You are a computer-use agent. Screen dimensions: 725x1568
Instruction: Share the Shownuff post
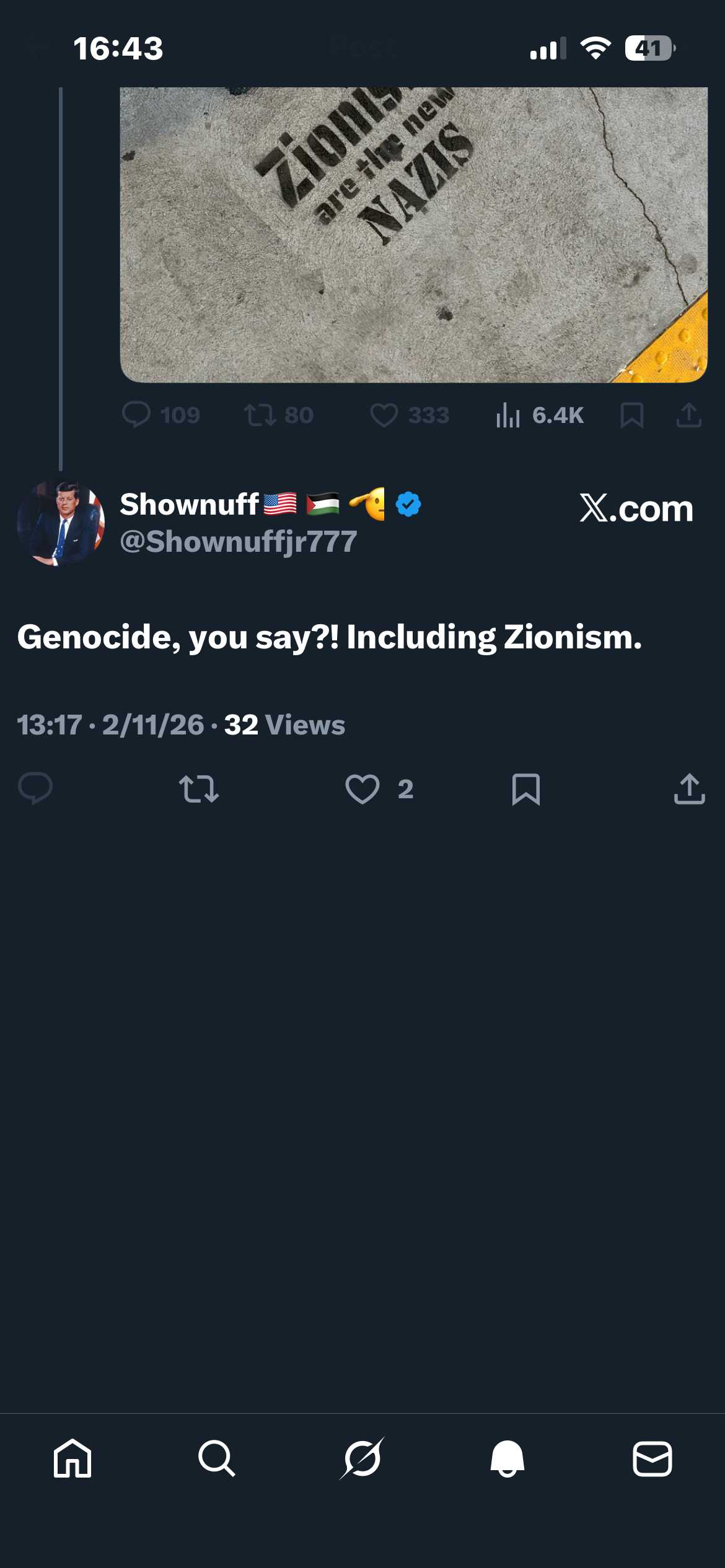click(x=689, y=789)
